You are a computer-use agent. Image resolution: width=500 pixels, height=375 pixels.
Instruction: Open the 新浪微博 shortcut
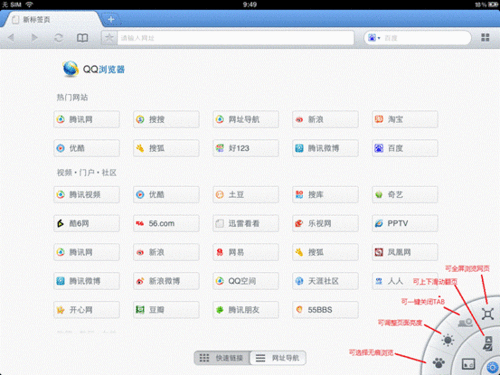coord(166,281)
